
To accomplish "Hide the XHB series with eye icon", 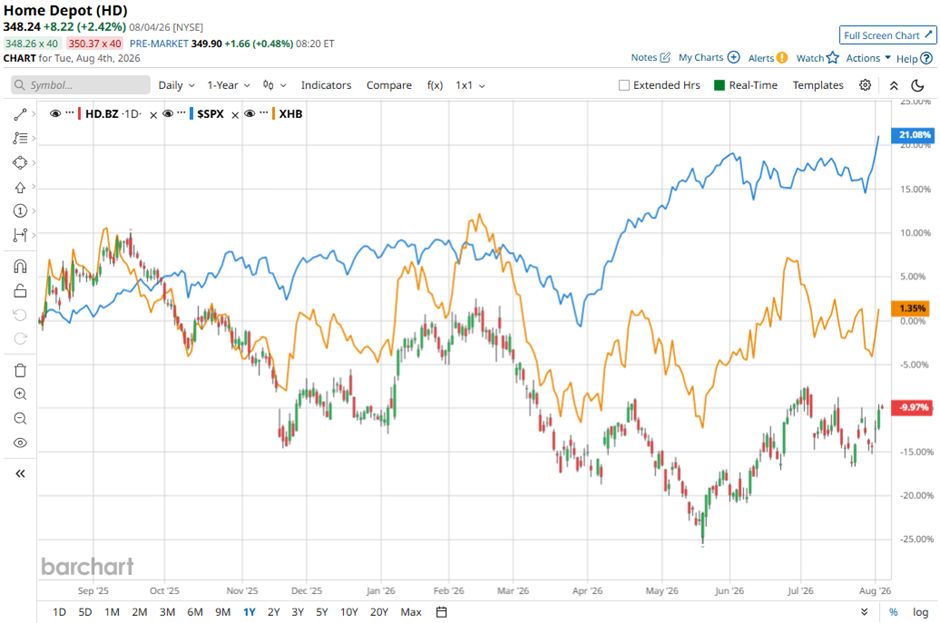I will click(249, 113).
